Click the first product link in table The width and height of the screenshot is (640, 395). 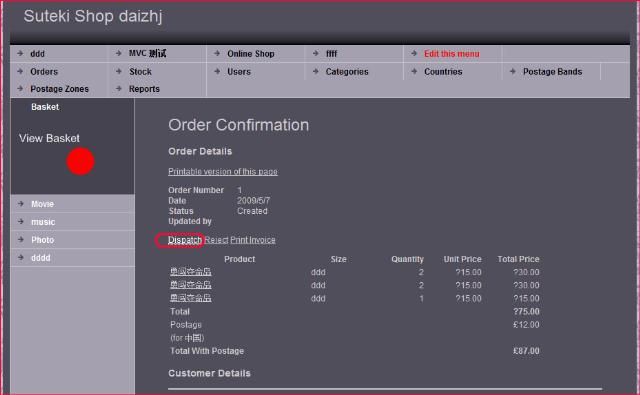191,271
